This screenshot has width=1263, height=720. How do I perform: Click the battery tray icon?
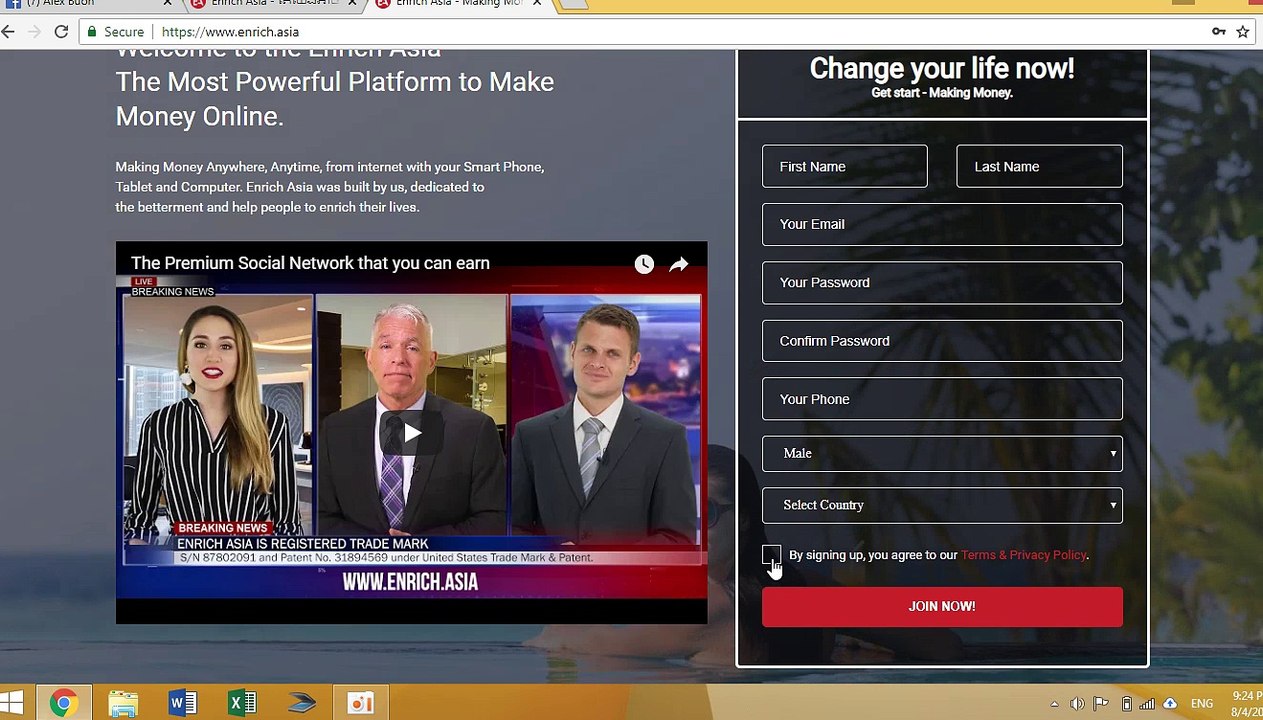(x=1126, y=704)
